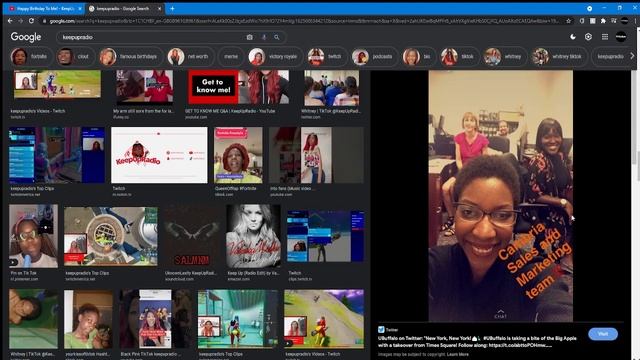Viewport: 640px width, 360px height.
Task: Start voice search with the microphone icon
Action: (x=264, y=37)
